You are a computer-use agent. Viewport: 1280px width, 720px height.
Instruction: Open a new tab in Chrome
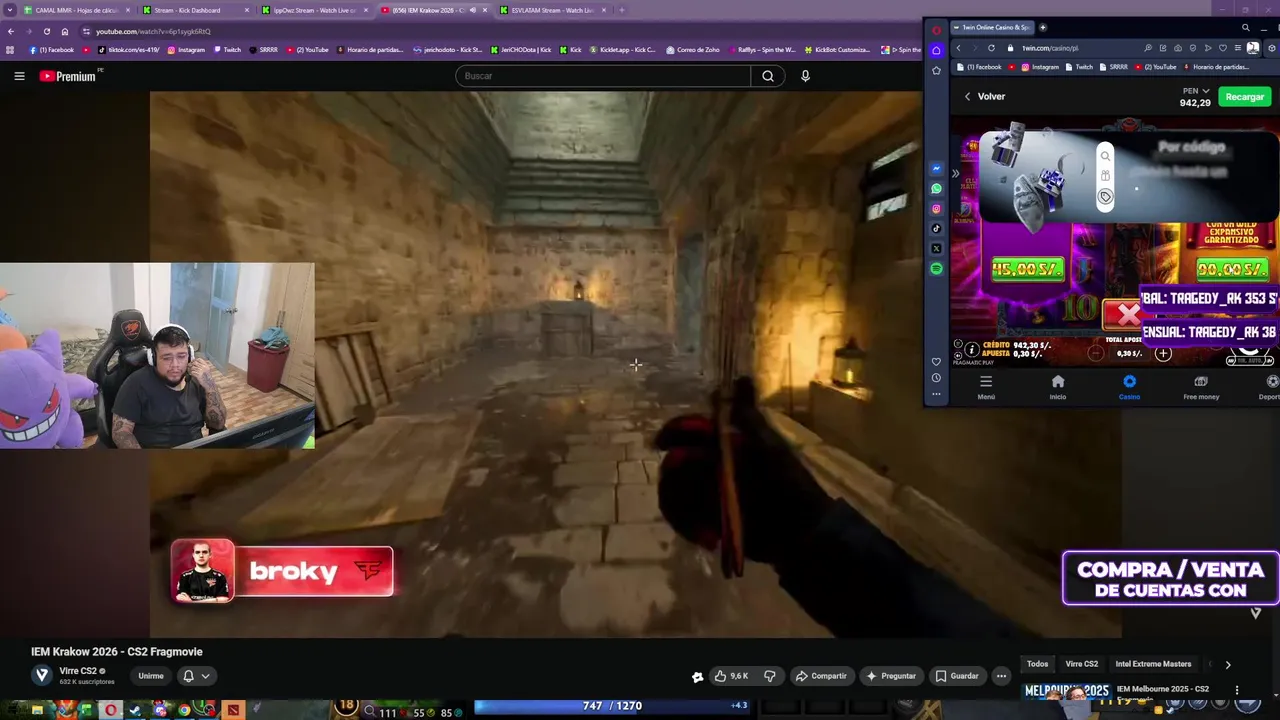coord(622,10)
